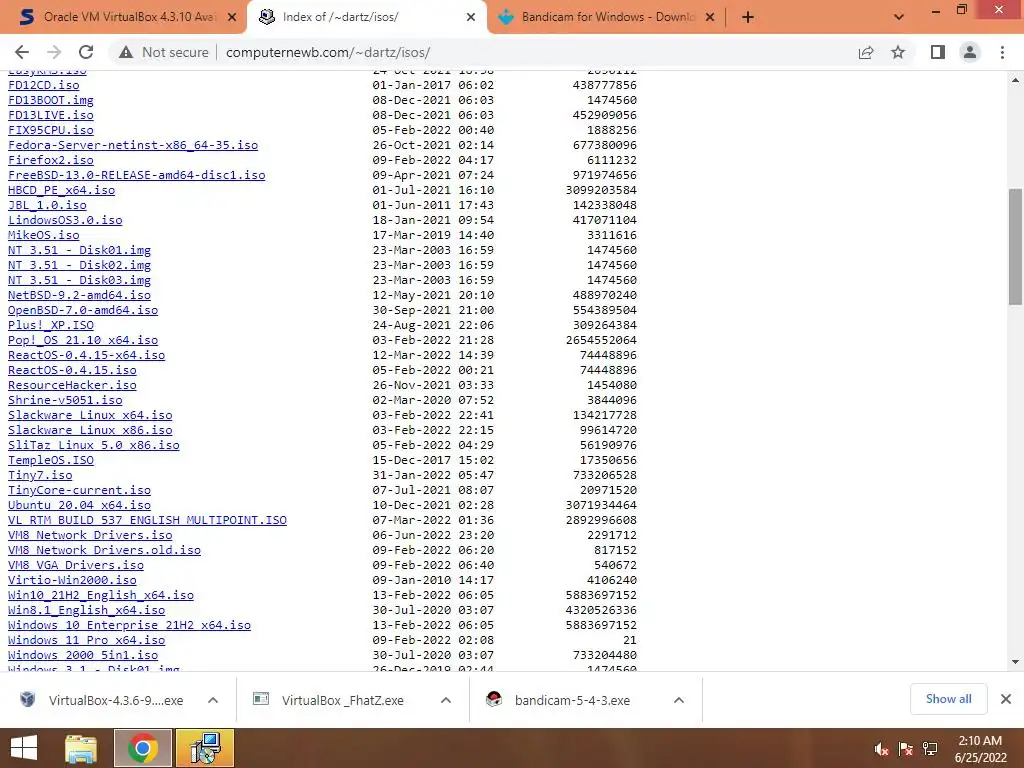Switch to the Bandicam for Windows tab
Viewport: 1024px width, 768px height.
click(x=605, y=18)
